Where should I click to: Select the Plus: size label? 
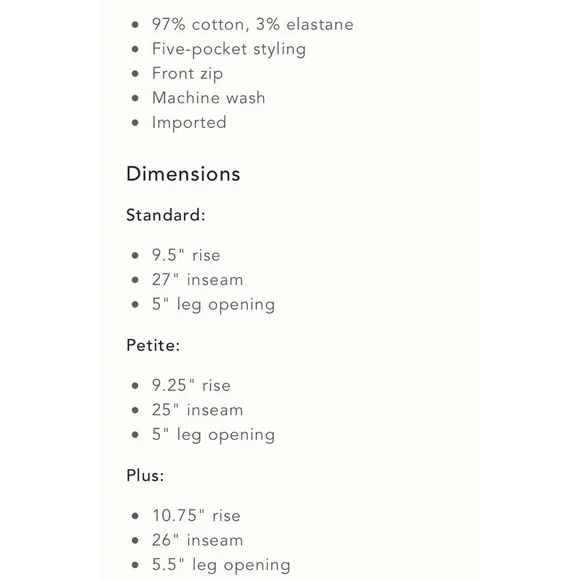[145, 475]
